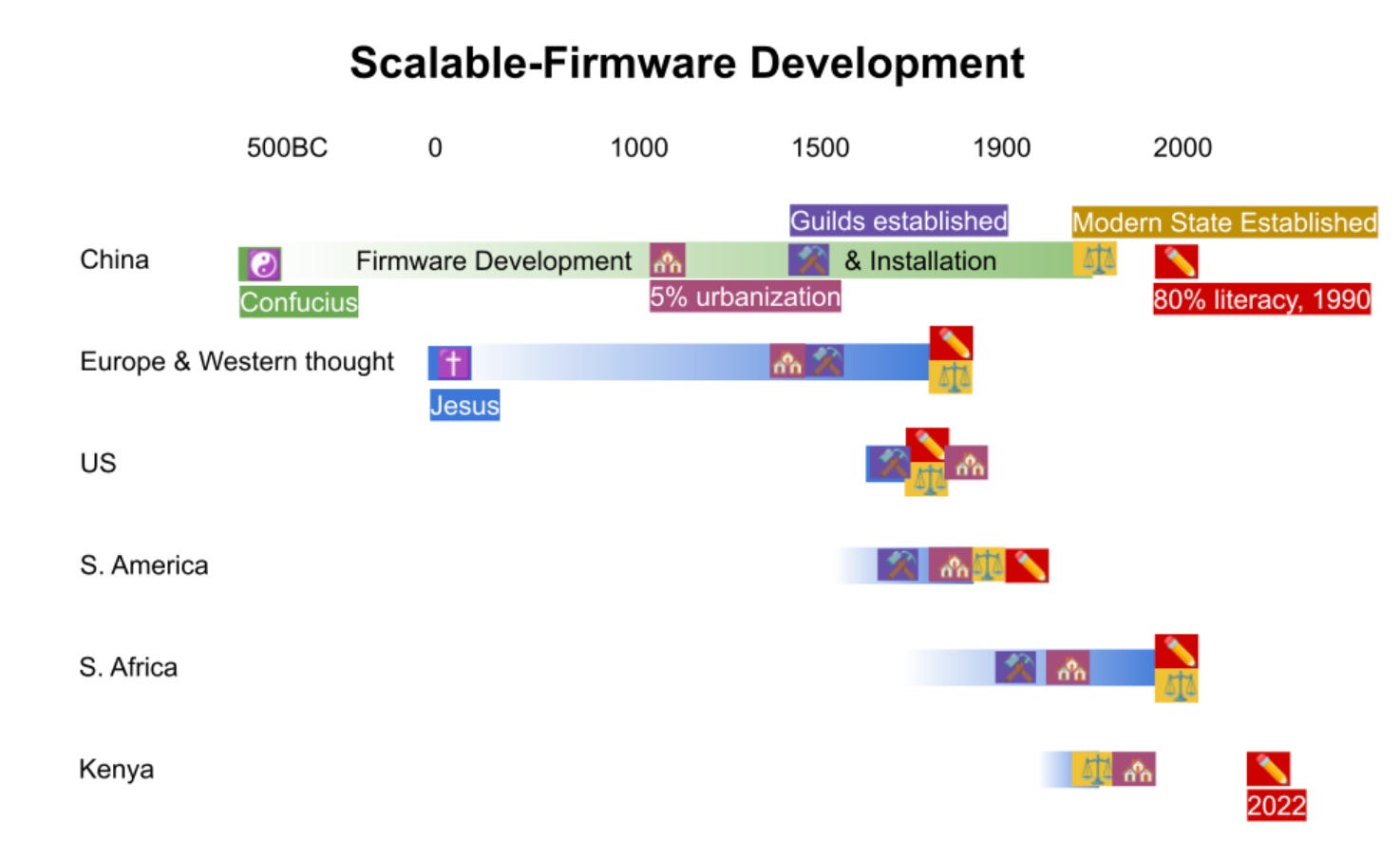Click the "Scalable-Firmware Development" chart title
Image resolution: width=1400 pixels, height=859 pixels.
687,63
